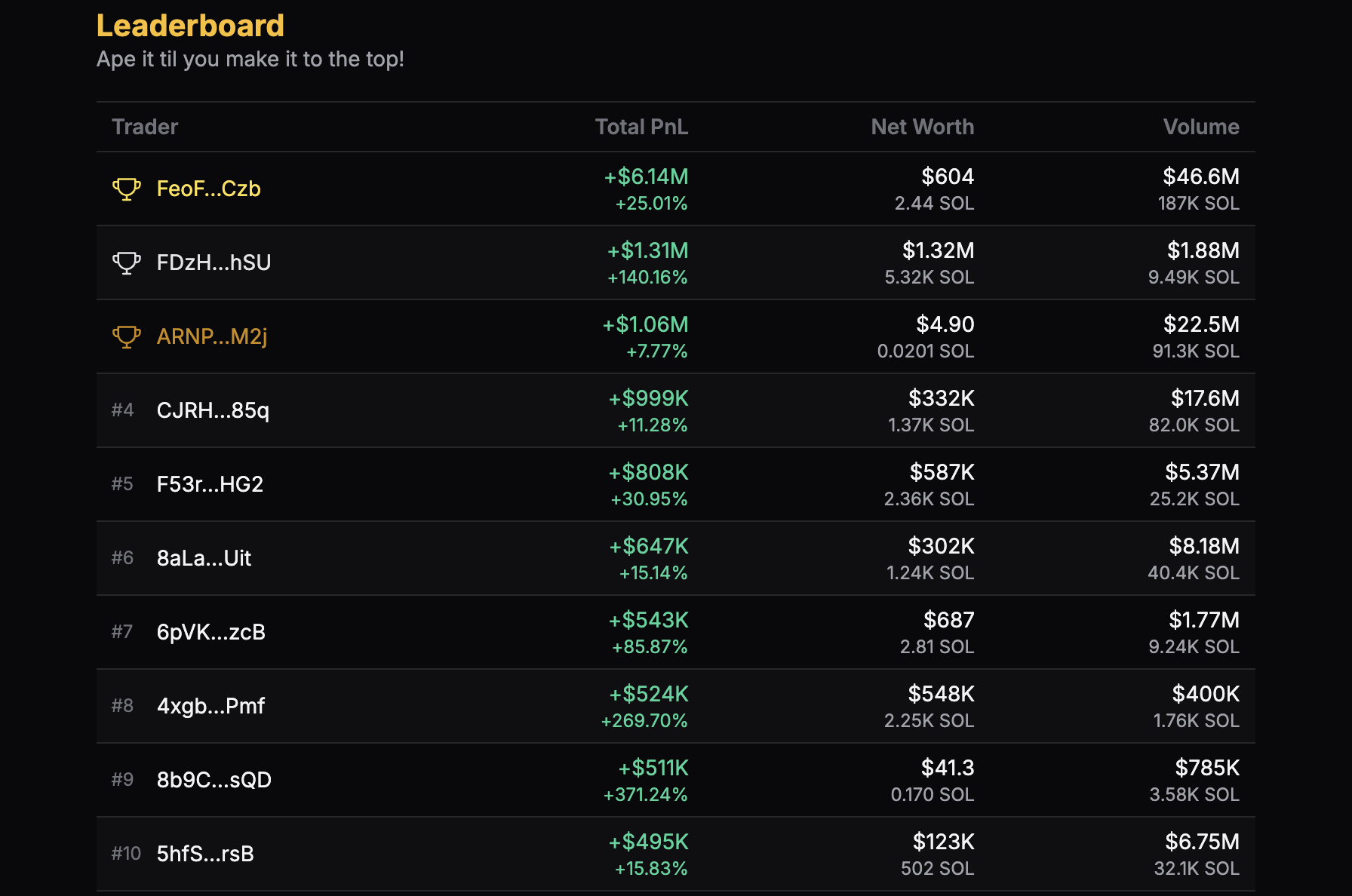Click the $123K net worth value
This screenshot has width=1352, height=896.
(x=944, y=842)
